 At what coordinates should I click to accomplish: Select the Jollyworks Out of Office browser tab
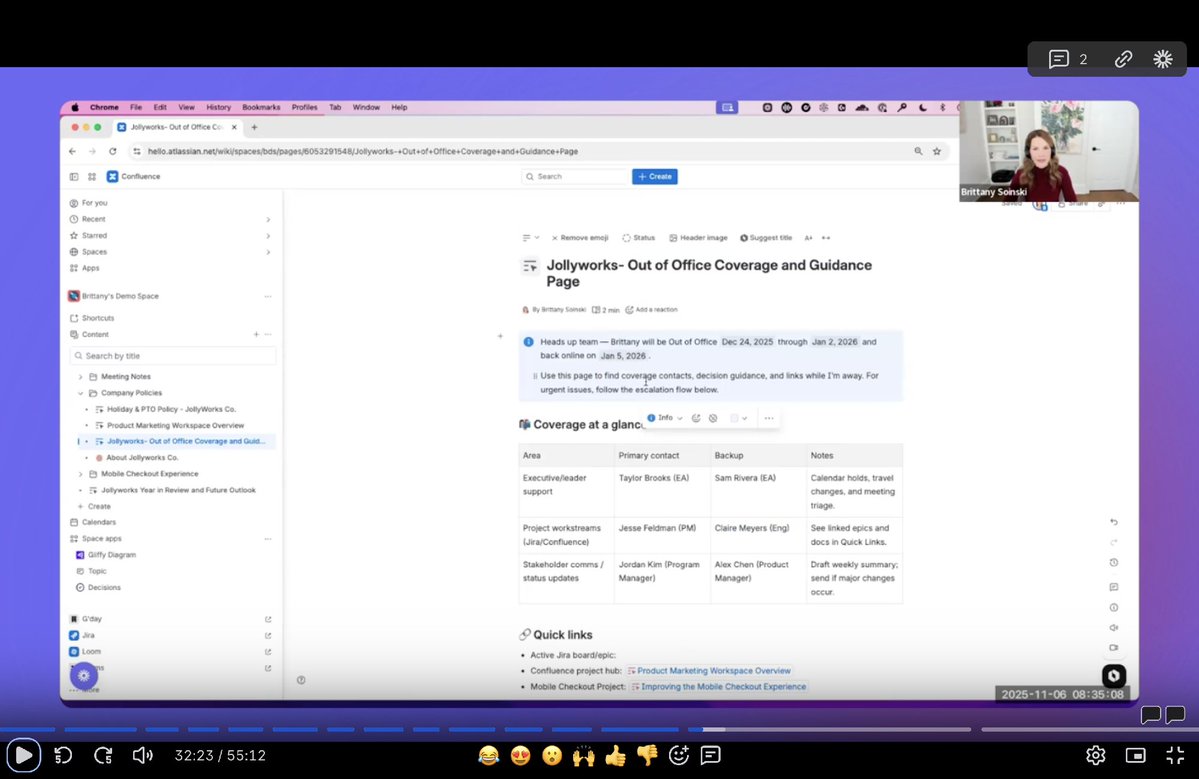(x=177, y=127)
